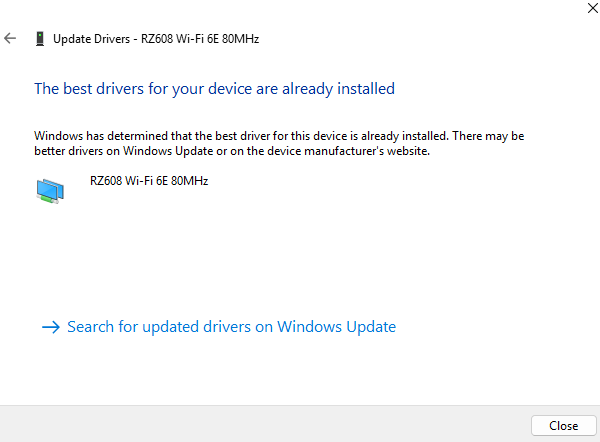This screenshot has width=600, height=442.
Task: Select the RZ608 Wi-Fi 6E 80MHz device label
Action: pos(149,181)
